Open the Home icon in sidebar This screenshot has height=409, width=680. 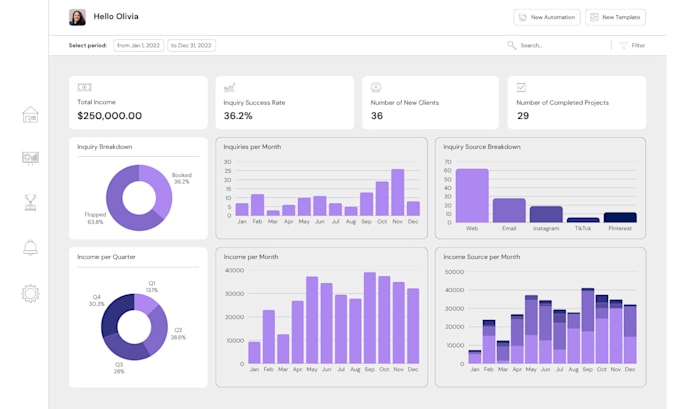pyautogui.click(x=30, y=115)
